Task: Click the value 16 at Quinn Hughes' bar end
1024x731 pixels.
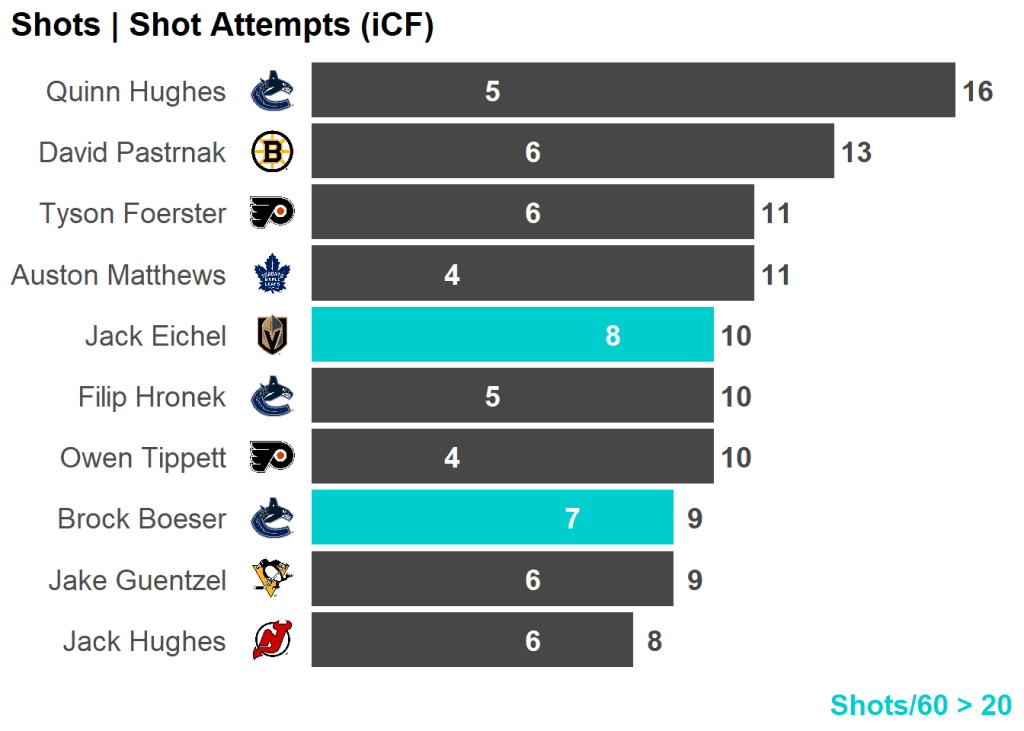Action: [x=977, y=92]
